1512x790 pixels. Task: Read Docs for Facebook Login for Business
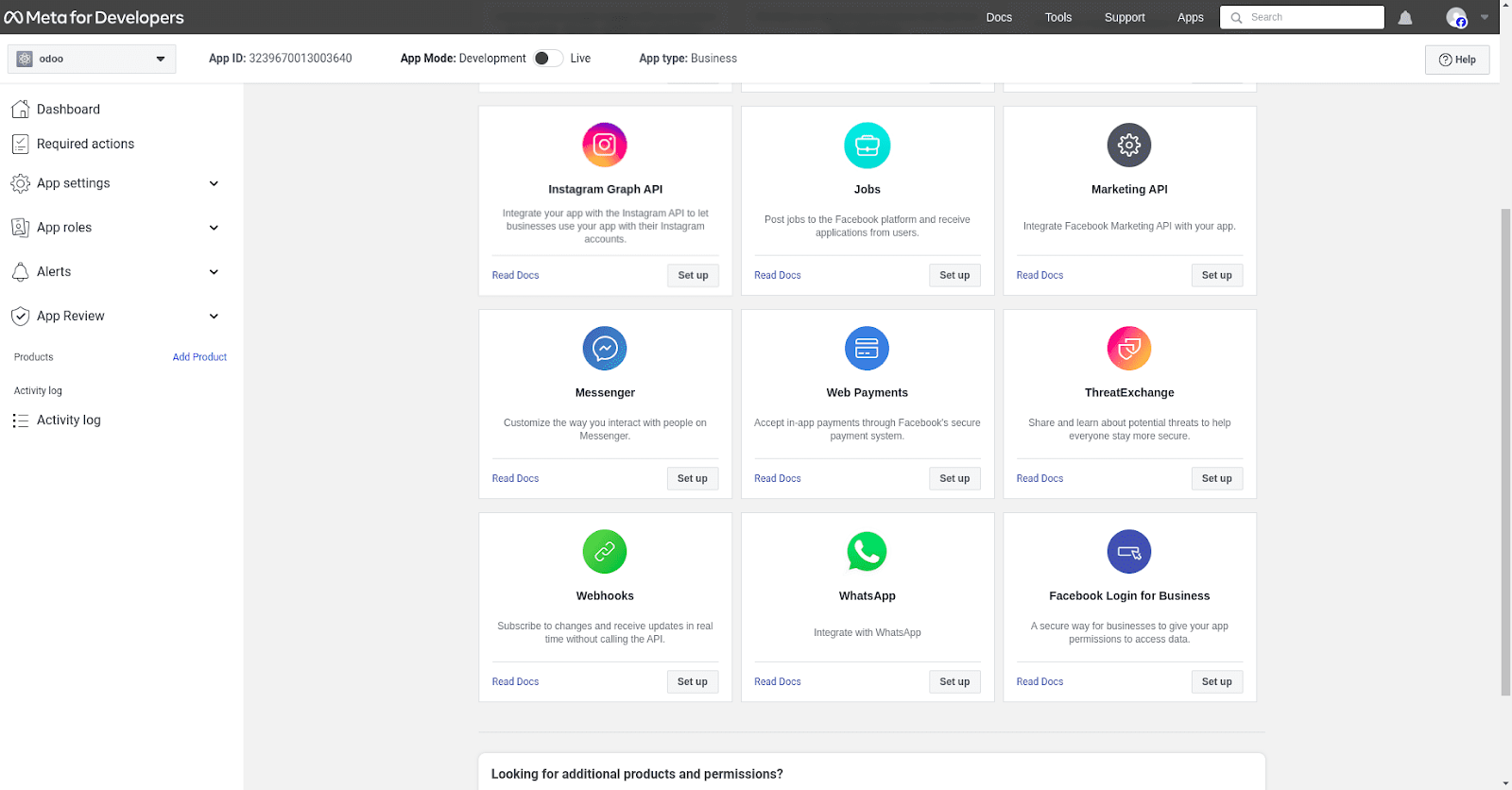pos(1039,681)
